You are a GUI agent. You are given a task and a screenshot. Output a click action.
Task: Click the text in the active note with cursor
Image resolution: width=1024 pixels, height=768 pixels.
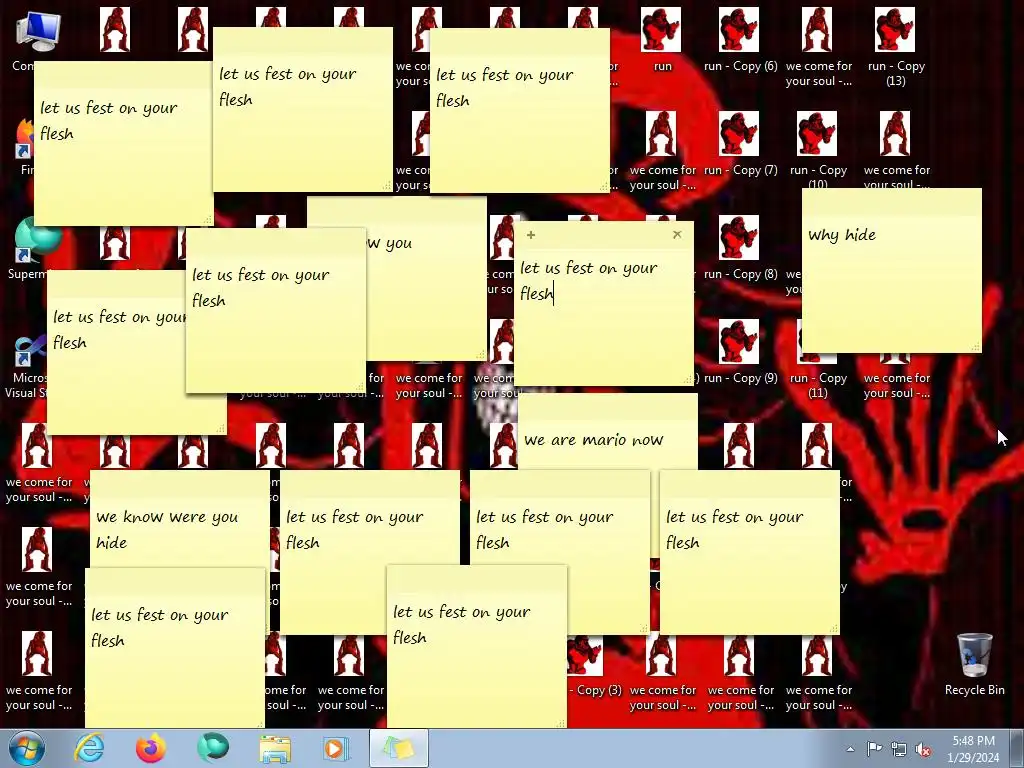click(x=588, y=281)
